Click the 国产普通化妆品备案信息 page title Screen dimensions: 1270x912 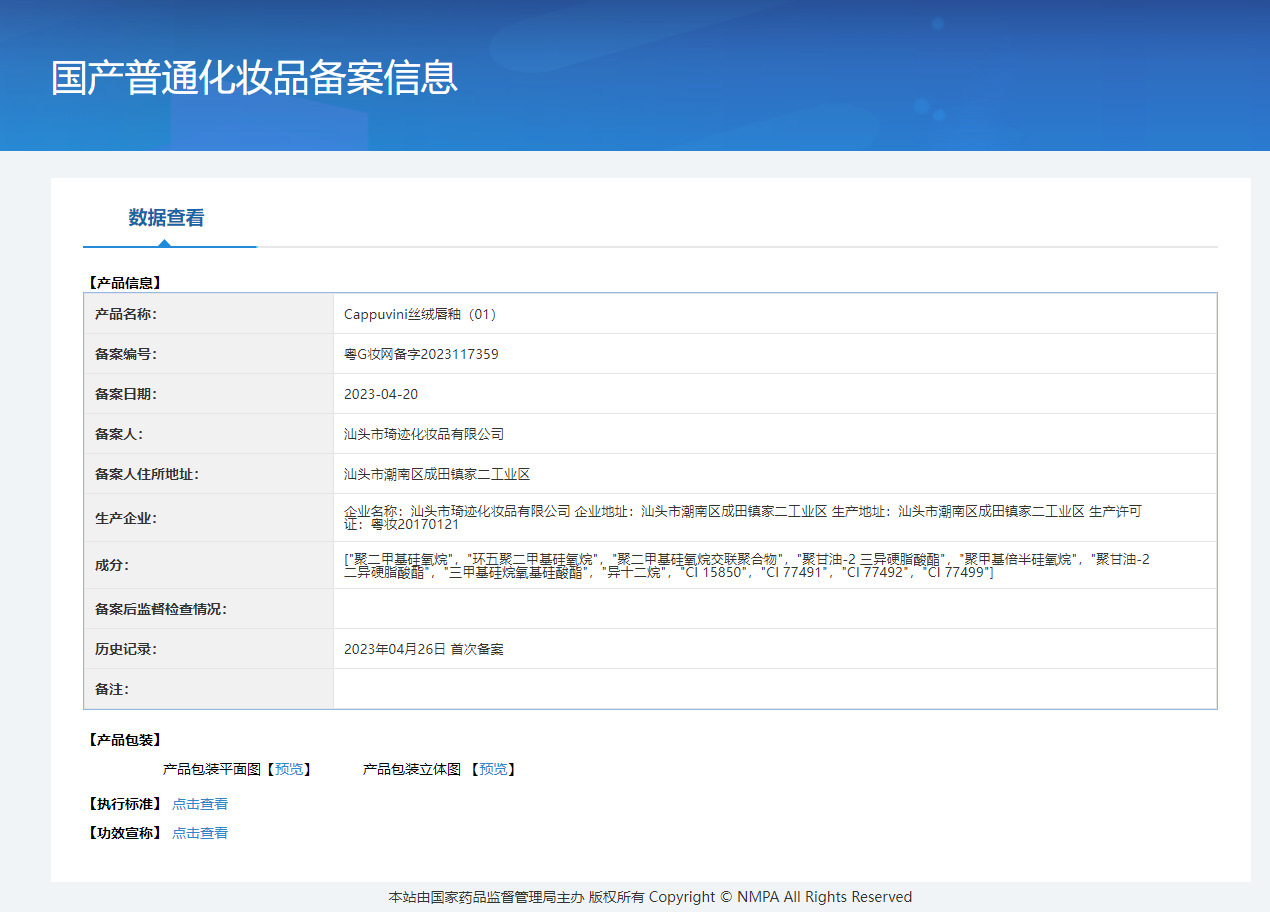[254, 78]
